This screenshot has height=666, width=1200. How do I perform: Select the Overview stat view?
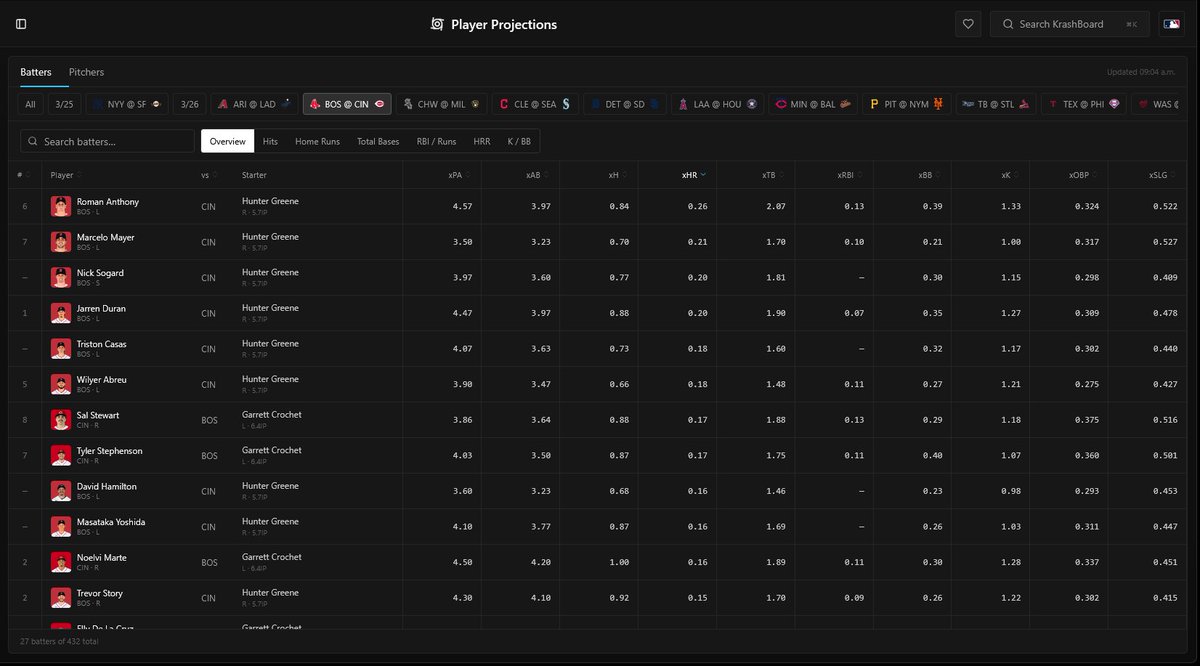(228, 141)
